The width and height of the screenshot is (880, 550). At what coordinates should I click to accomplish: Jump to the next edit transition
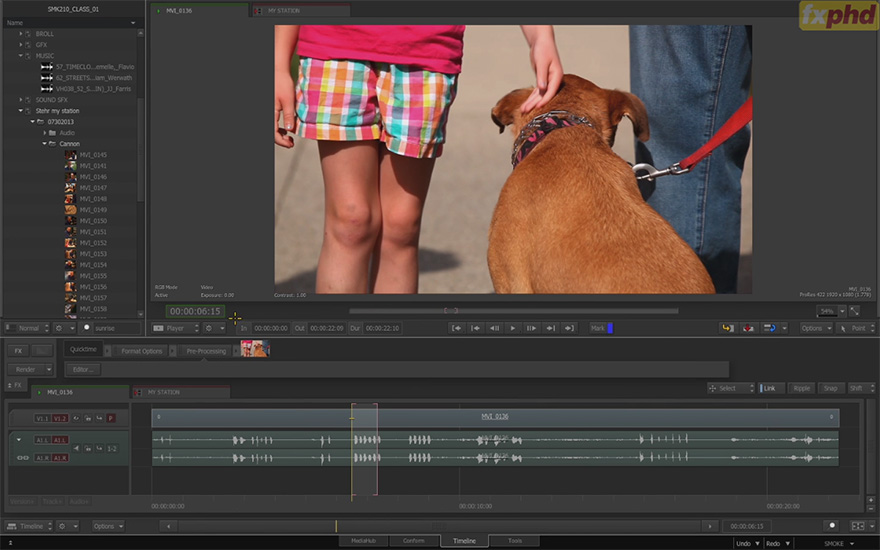(x=551, y=328)
